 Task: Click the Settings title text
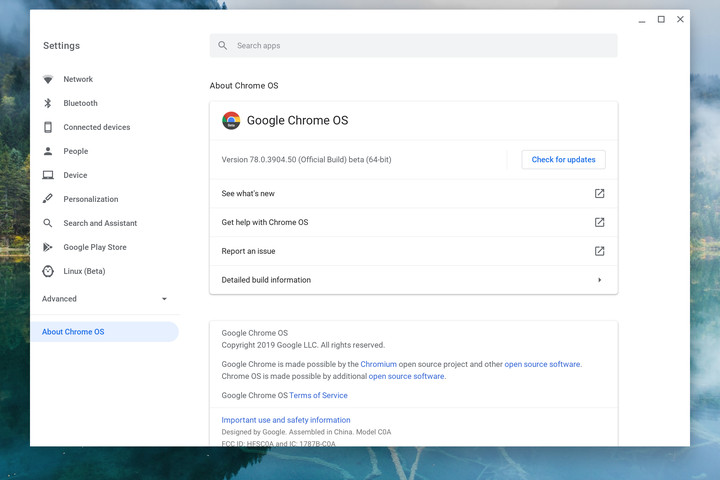pyautogui.click(x=62, y=45)
